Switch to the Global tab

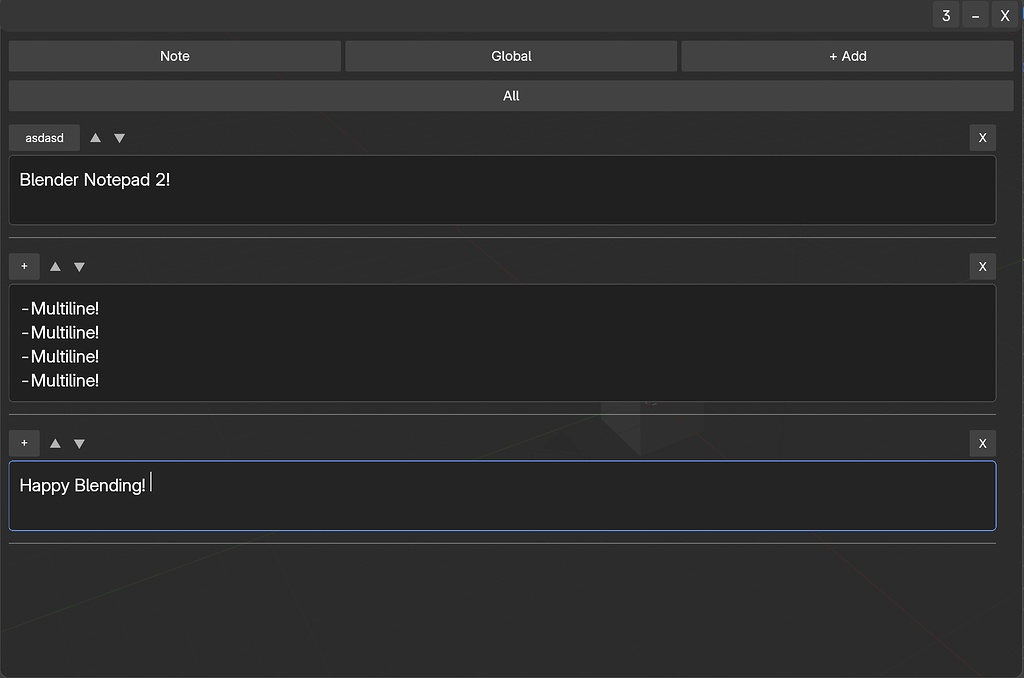click(511, 56)
